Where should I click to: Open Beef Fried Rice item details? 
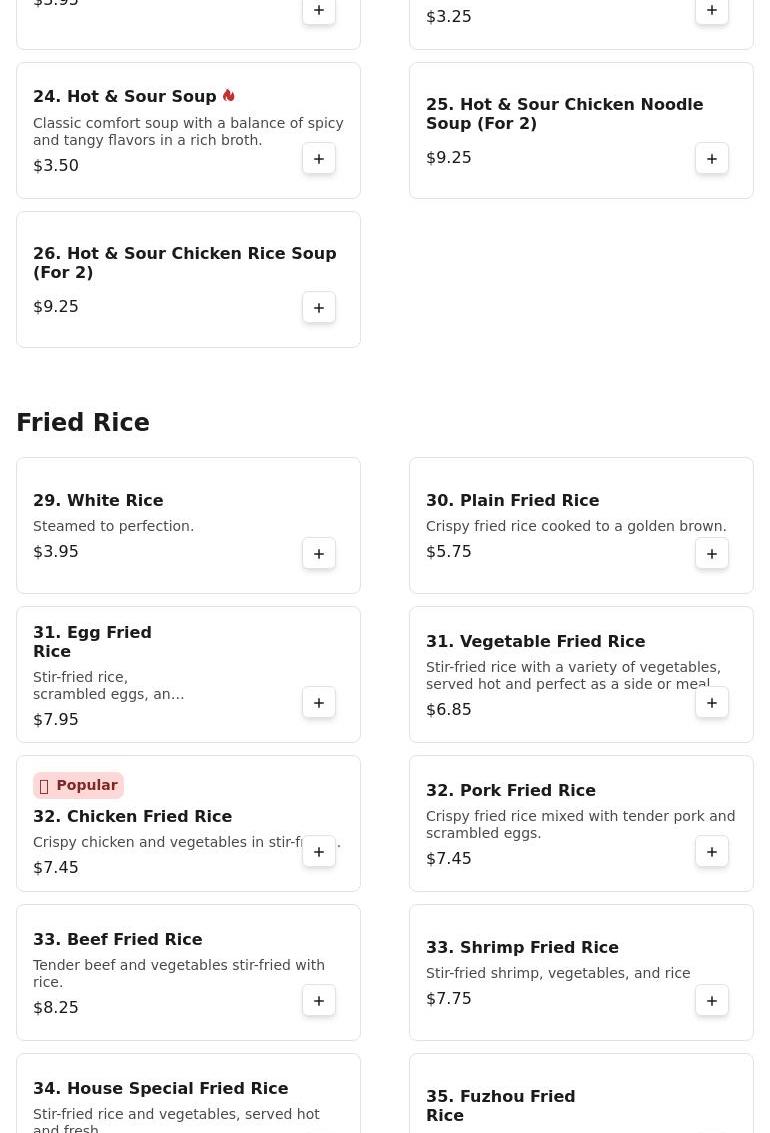pos(118,939)
